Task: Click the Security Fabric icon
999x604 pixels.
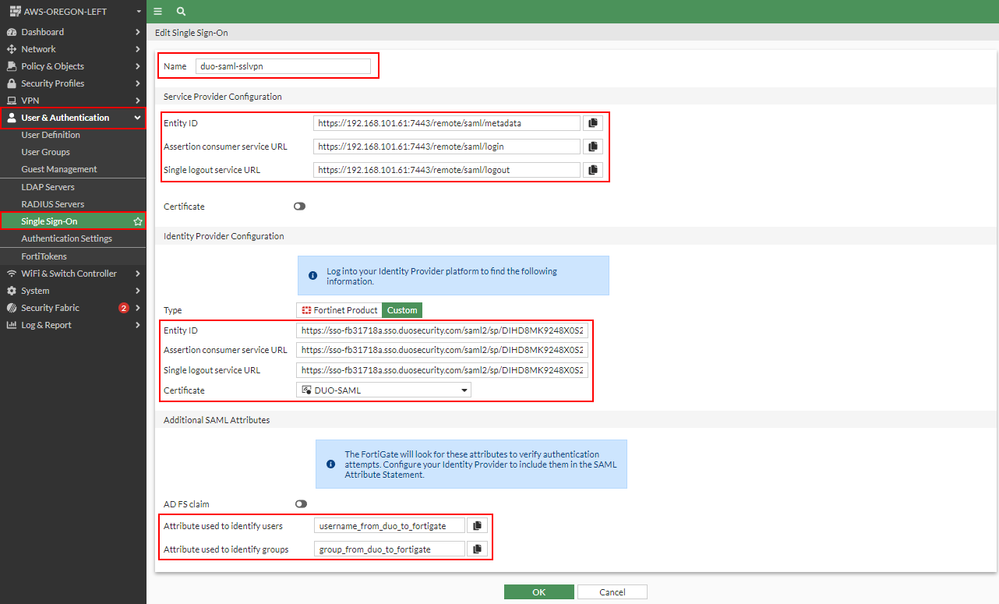Action: [11, 308]
